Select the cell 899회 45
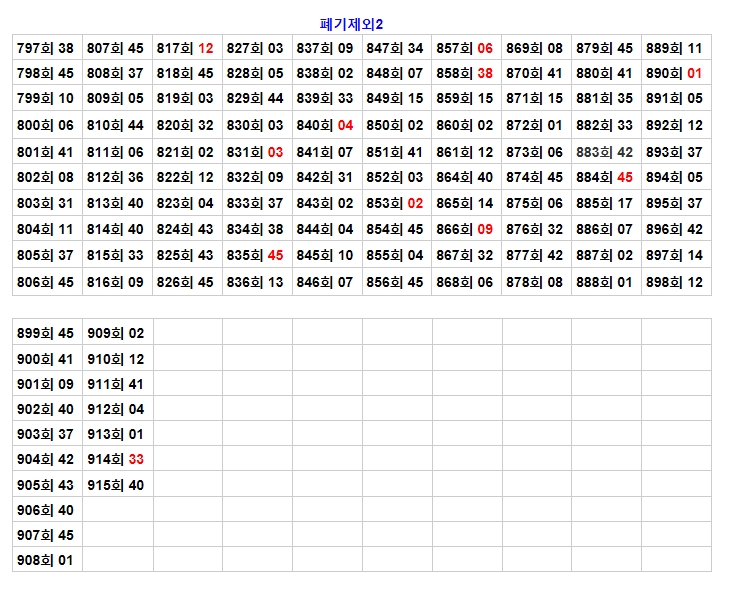The width and height of the screenshot is (741, 603). pyautogui.click(x=46, y=333)
